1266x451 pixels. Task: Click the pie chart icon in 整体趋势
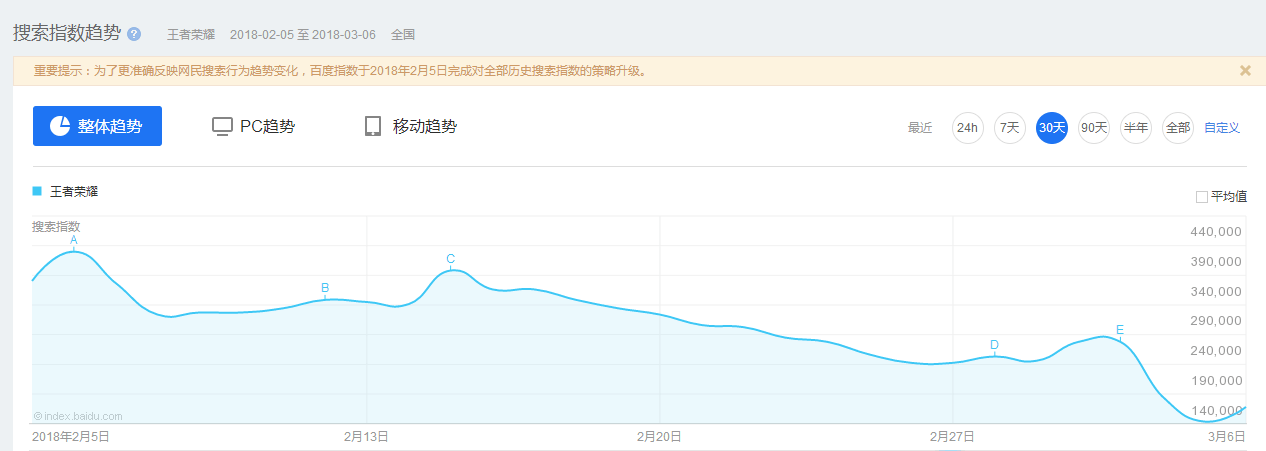coord(60,126)
